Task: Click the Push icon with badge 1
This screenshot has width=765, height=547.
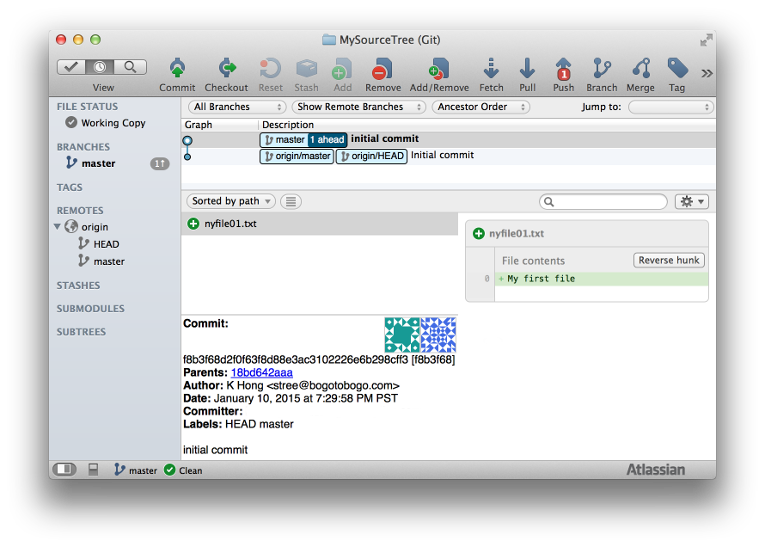Action: (564, 68)
